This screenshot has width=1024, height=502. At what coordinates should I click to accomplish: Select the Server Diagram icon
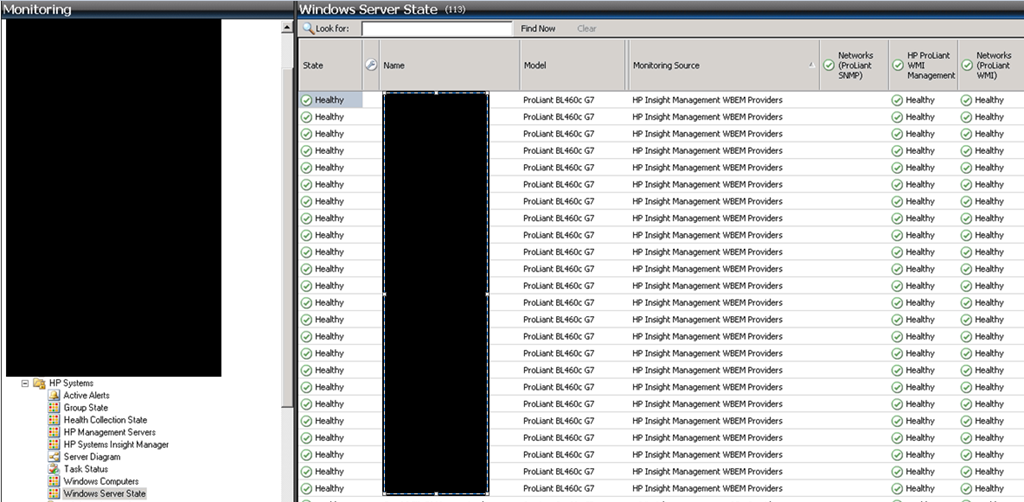pyautogui.click(x=55, y=457)
